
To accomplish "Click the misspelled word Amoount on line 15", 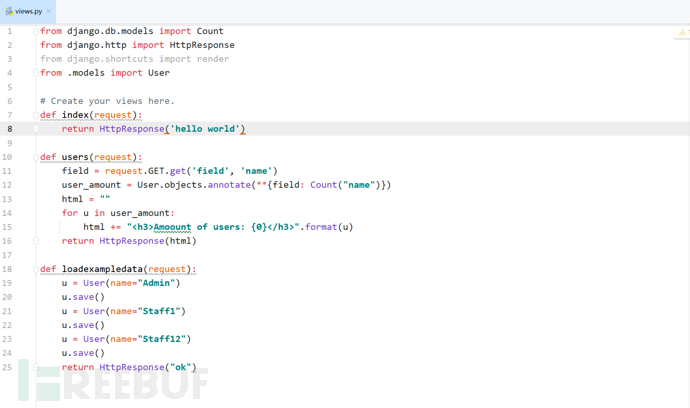I will (x=172, y=227).
